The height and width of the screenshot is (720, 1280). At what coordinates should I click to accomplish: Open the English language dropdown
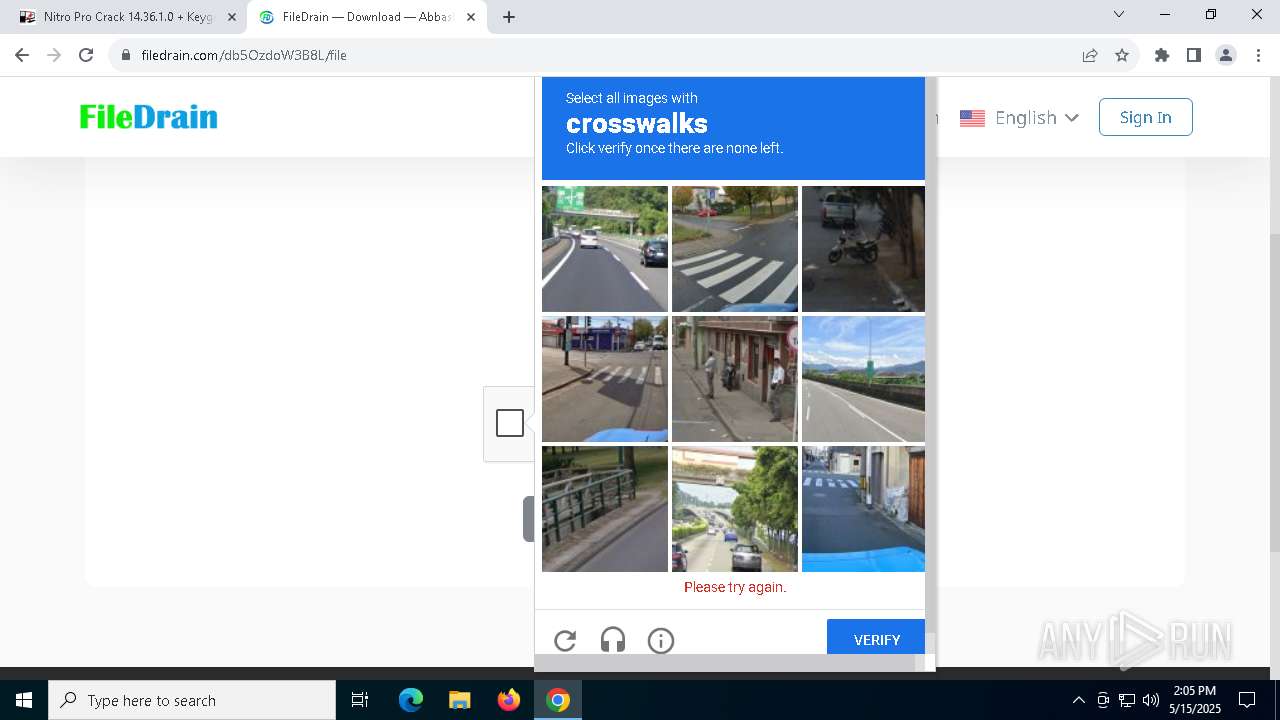point(1019,117)
